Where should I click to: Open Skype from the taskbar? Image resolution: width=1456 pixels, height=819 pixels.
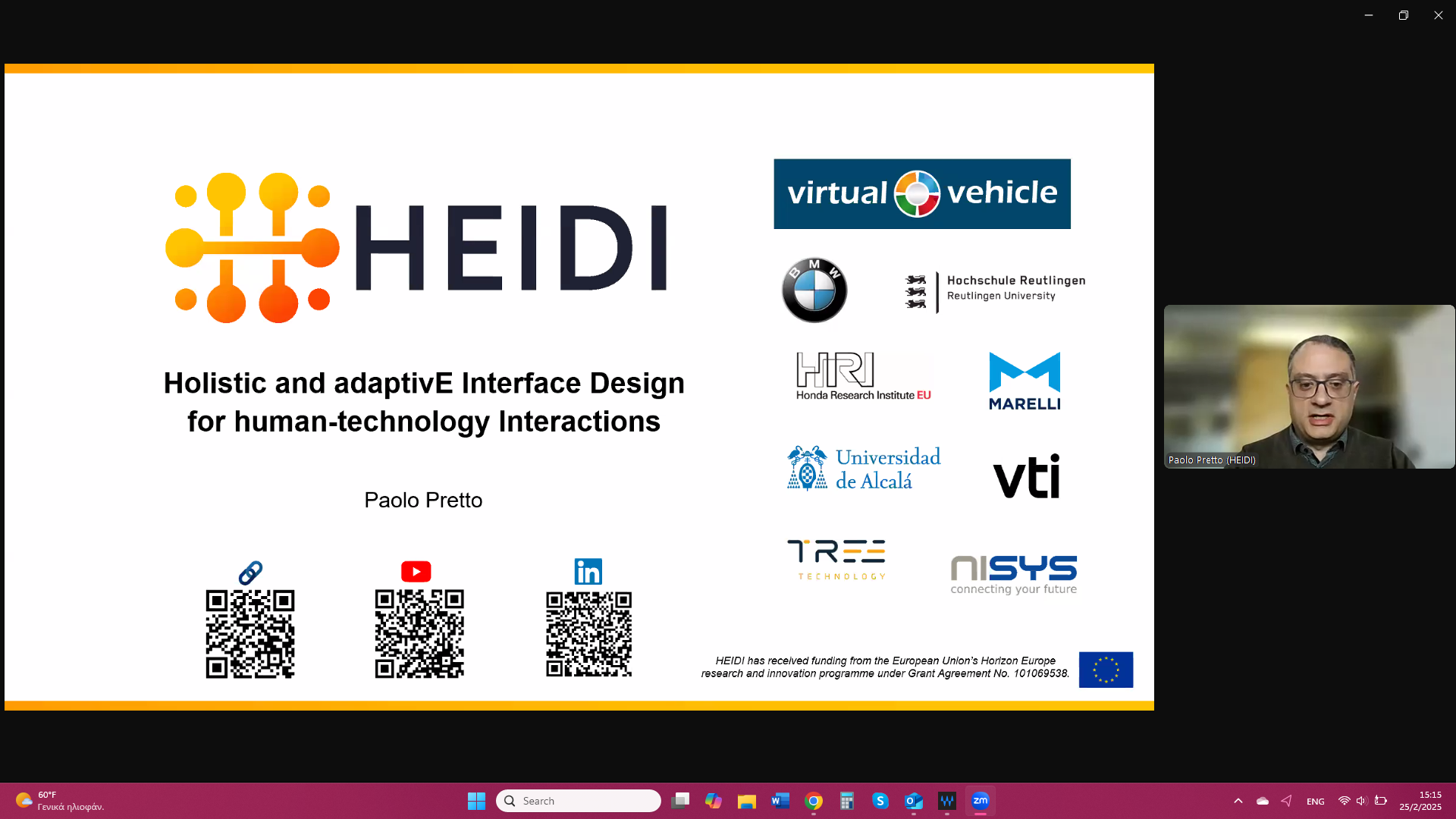880,801
